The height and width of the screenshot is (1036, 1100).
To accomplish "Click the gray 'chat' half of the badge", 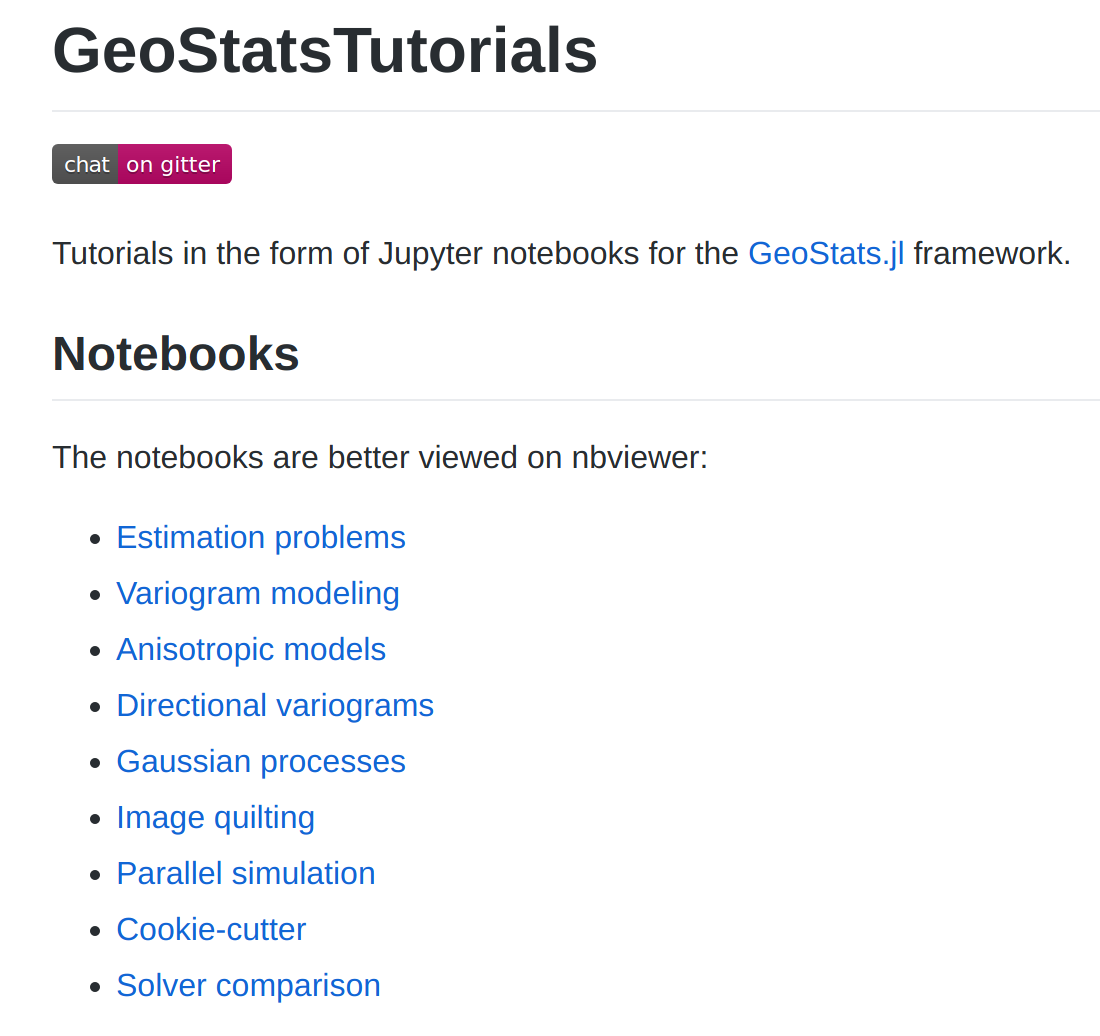I will tap(85, 164).
